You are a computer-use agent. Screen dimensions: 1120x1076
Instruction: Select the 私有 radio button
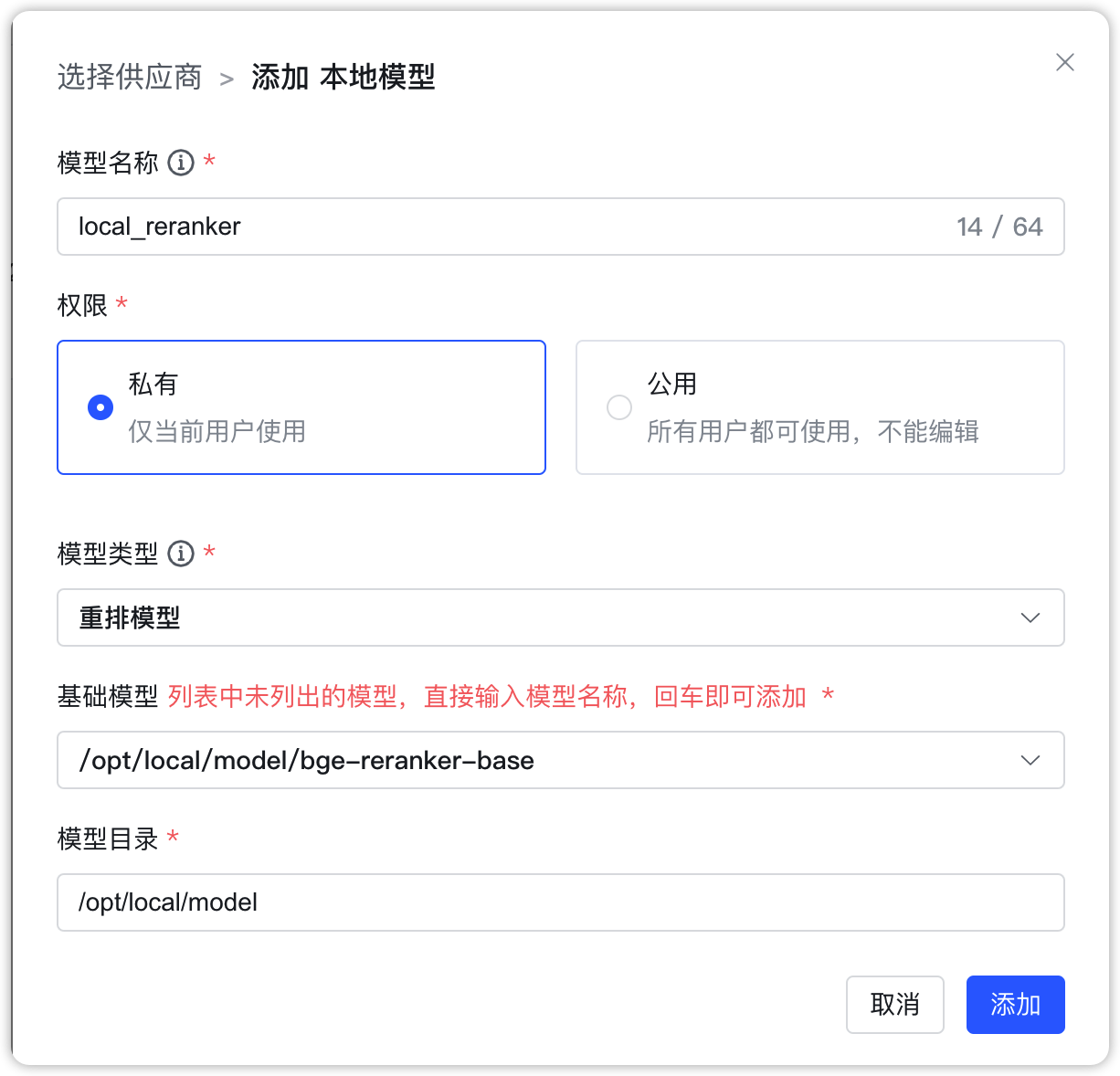point(100,407)
